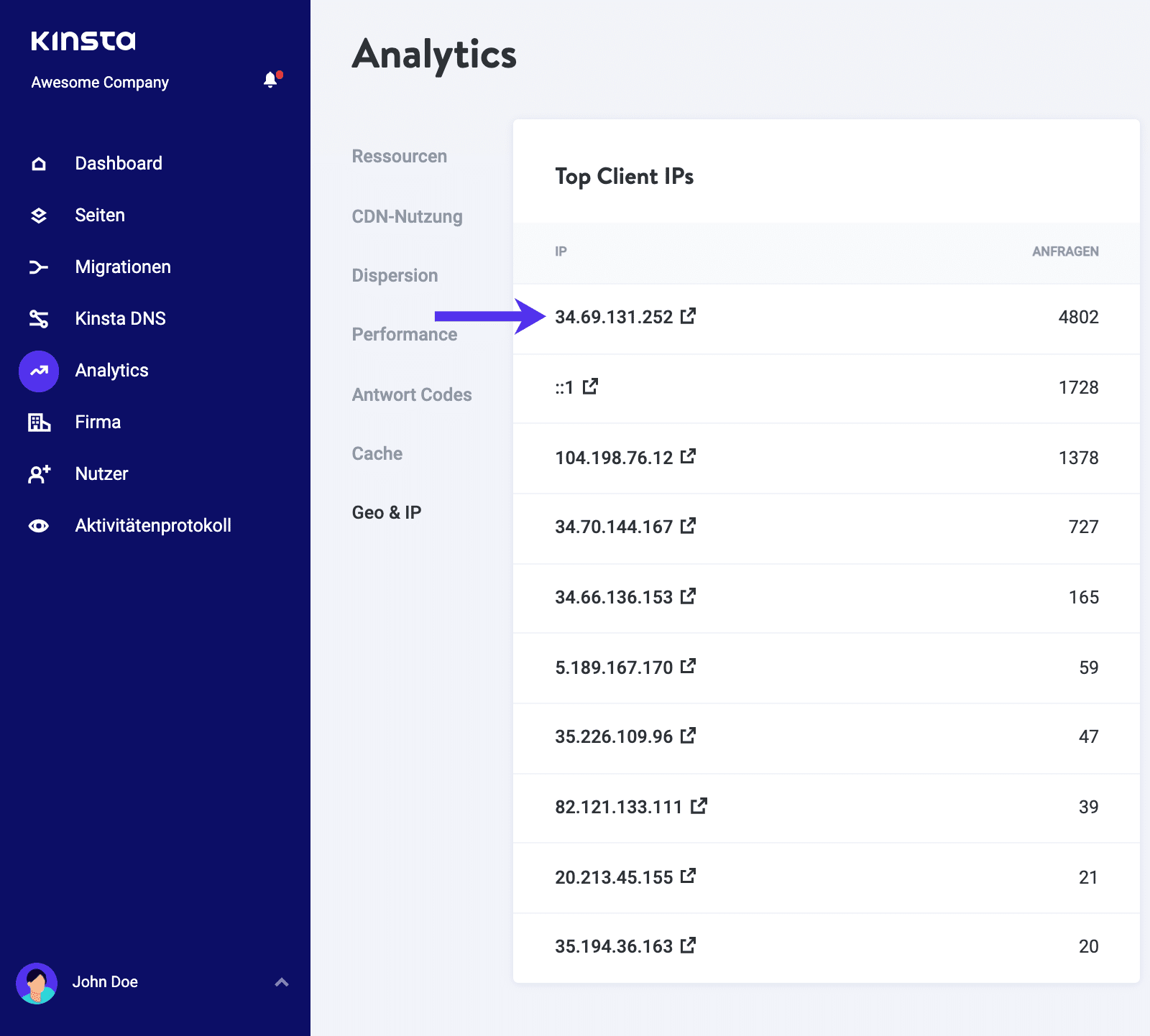Go to the Cache analytics tab
1150x1036 pixels.
(377, 453)
